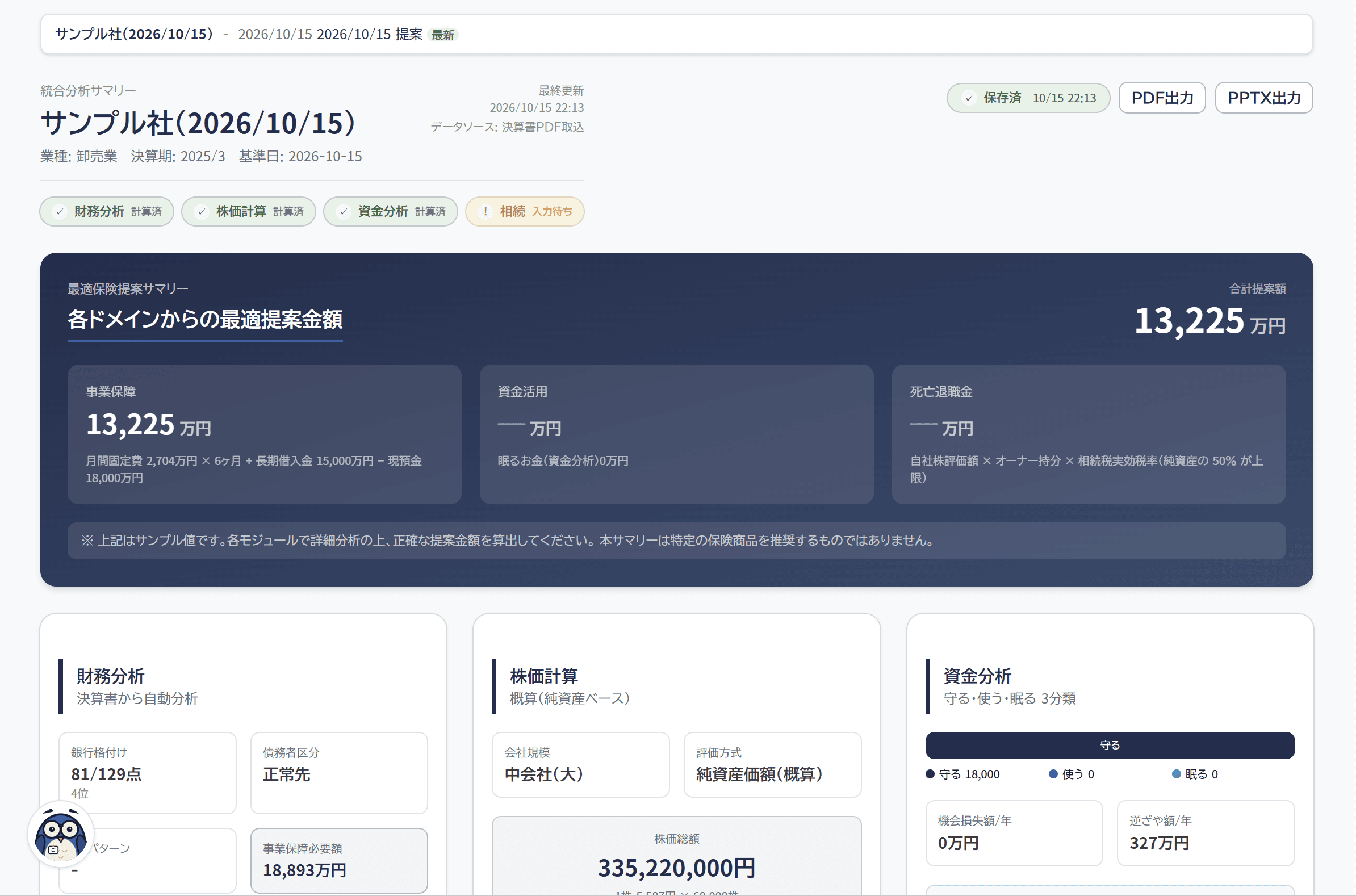The width and height of the screenshot is (1356, 896).
Task: Click the 評価方式 純資産価額(概算) tile
Action: 773,765
